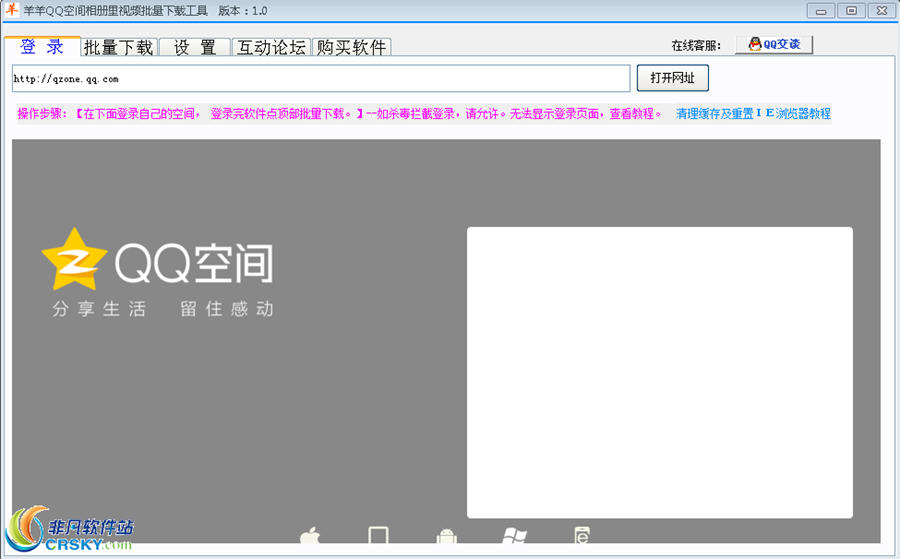Open the 清理缓存及重置IE浏览器教程 link

coord(753,114)
